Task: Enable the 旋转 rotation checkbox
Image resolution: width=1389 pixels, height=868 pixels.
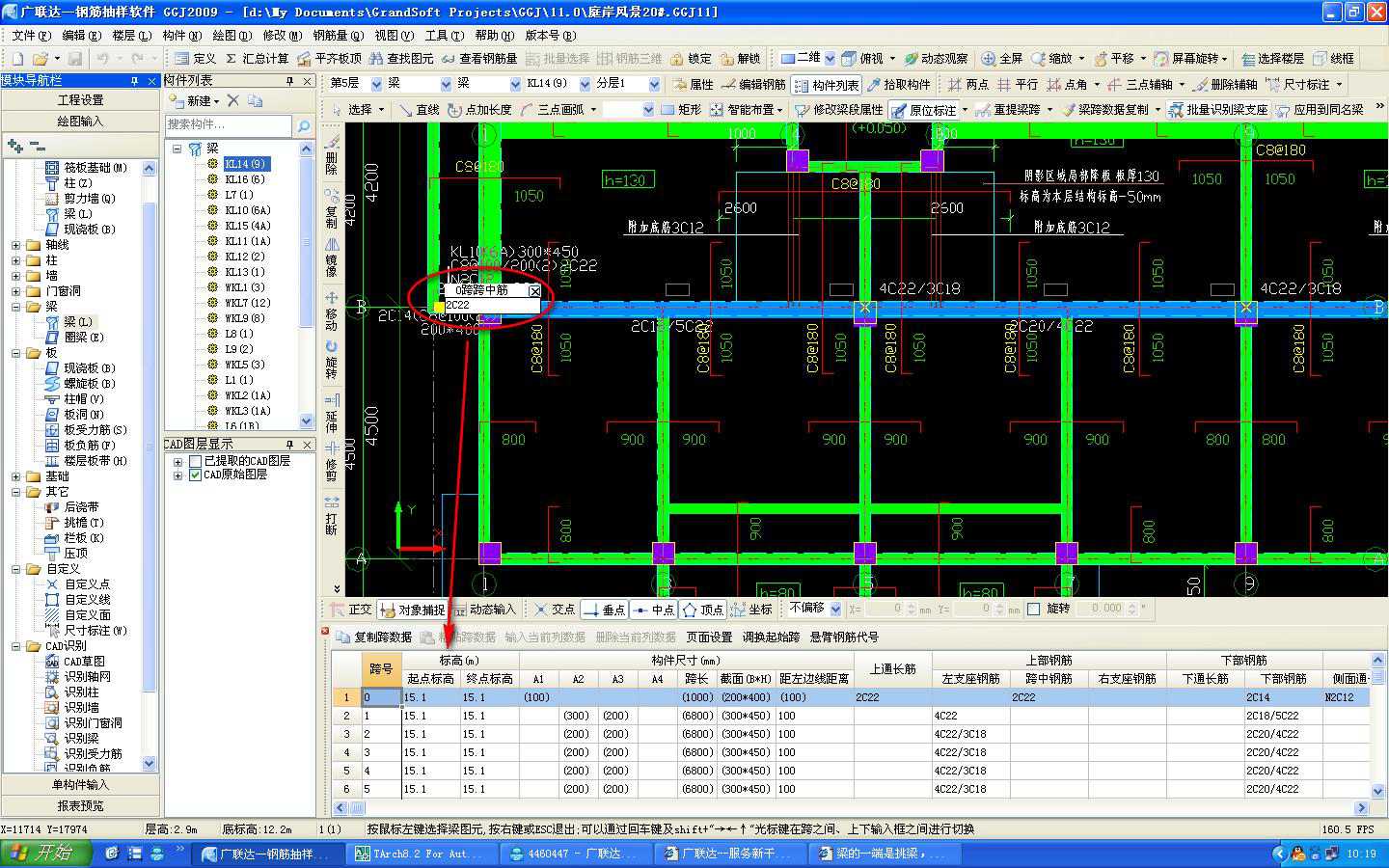Action: (1033, 609)
